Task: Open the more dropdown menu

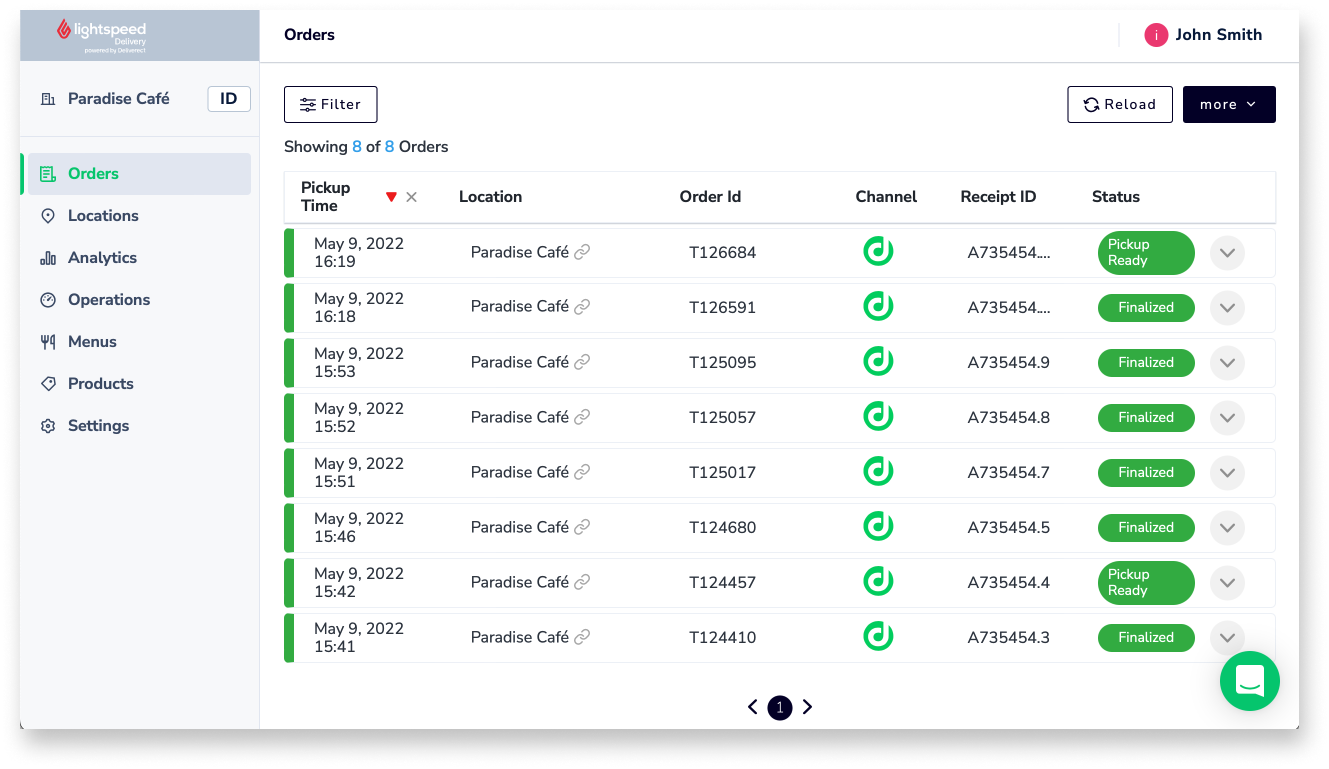Action: [x=1228, y=105]
